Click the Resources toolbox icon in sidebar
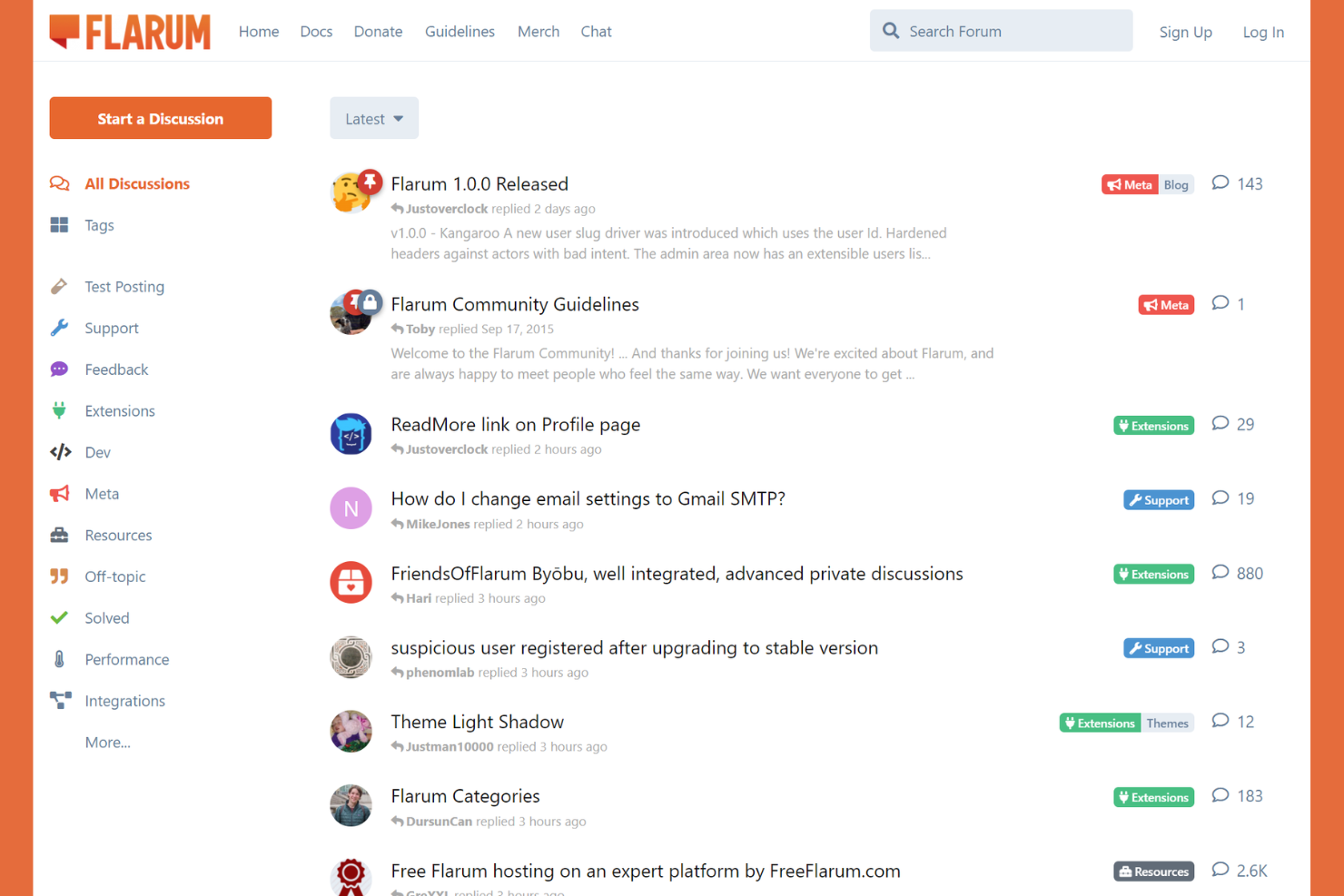The image size is (1344, 896). point(60,535)
